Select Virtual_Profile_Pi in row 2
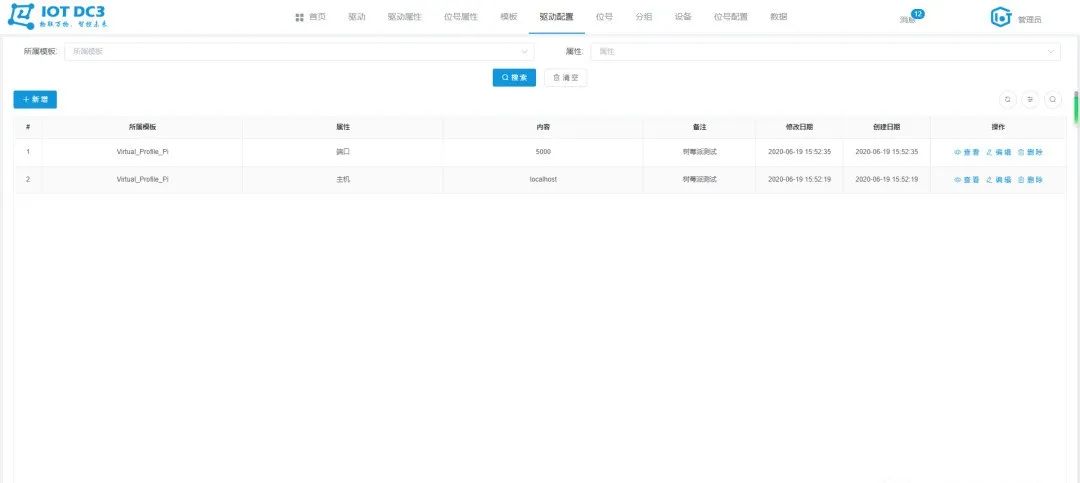The width and height of the screenshot is (1080, 483). [142, 179]
